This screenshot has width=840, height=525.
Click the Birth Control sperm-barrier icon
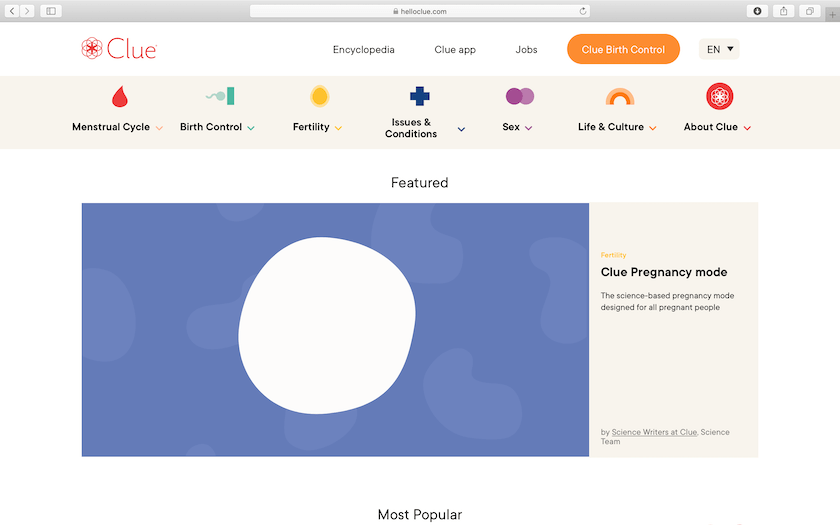(220, 96)
